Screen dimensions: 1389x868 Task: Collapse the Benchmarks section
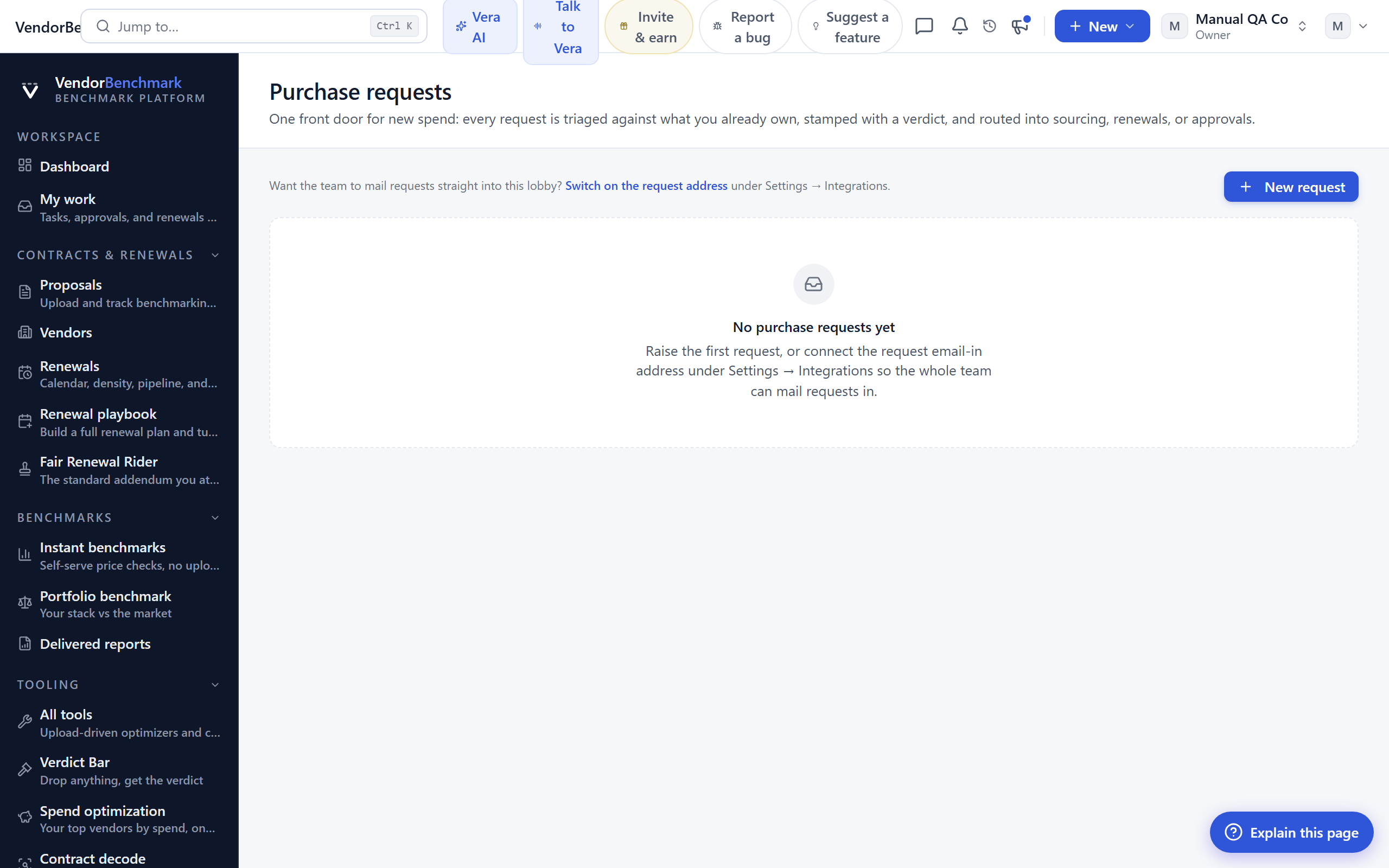(x=215, y=518)
